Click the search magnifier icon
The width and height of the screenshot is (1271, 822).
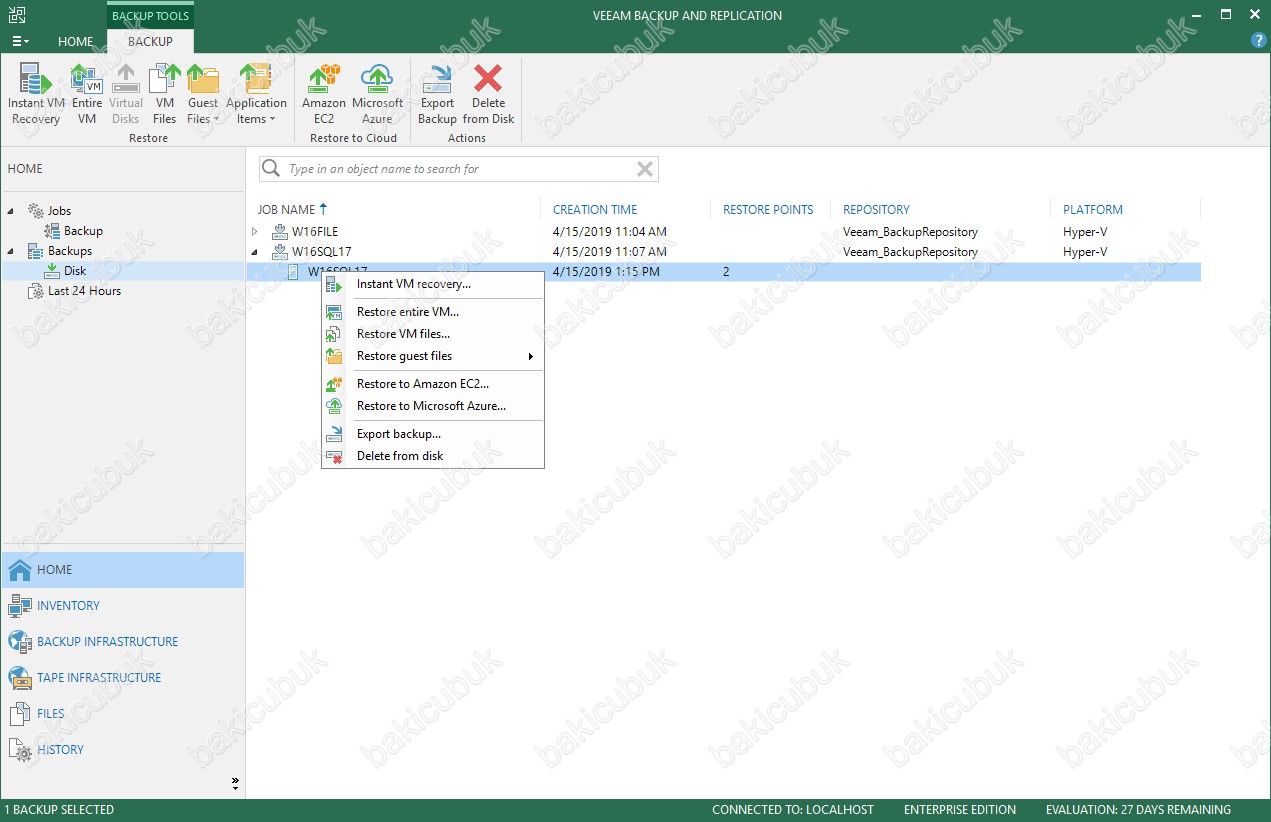pyautogui.click(x=271, y=169)
